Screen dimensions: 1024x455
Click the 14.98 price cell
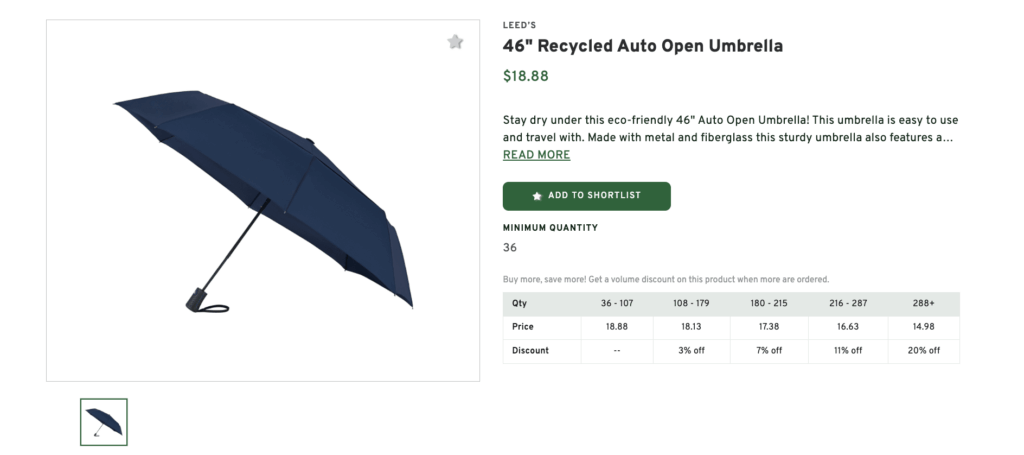tap(922, 327)
